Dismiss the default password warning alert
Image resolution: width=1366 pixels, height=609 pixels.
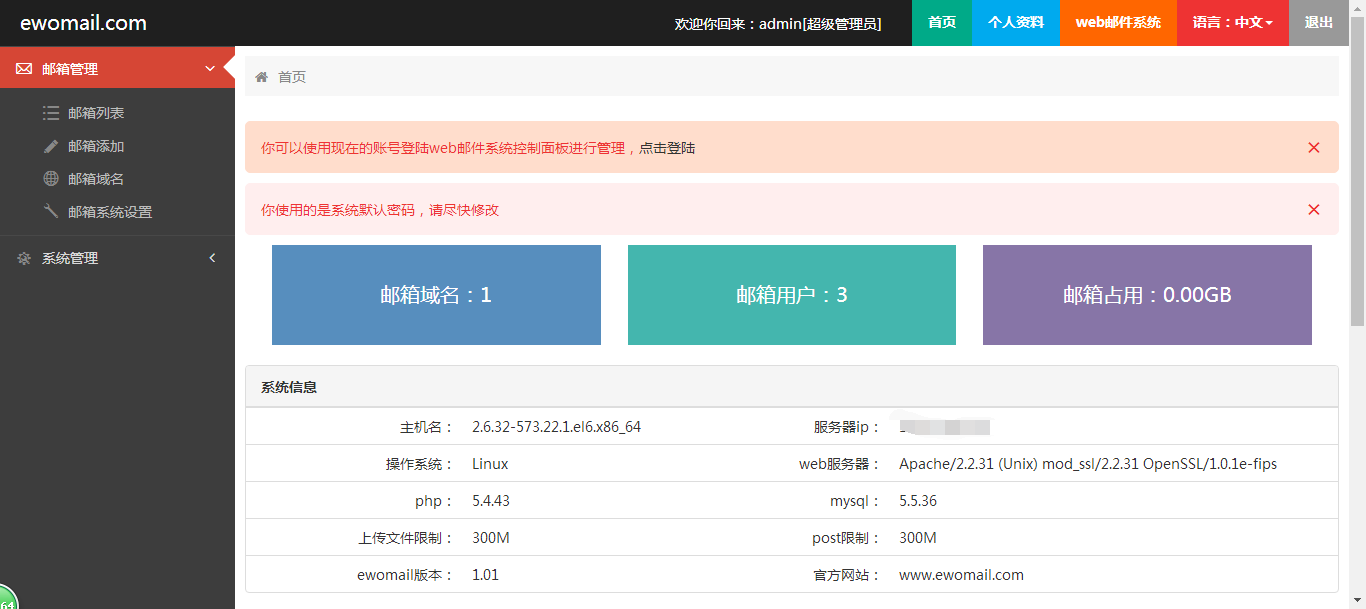(1313, 209)
